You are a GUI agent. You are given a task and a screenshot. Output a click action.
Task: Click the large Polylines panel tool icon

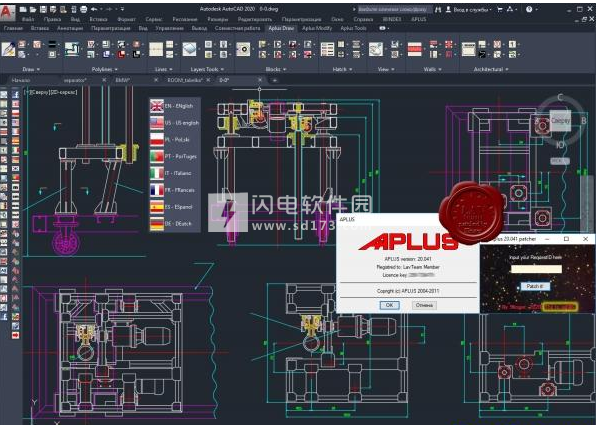click(72, 49)
